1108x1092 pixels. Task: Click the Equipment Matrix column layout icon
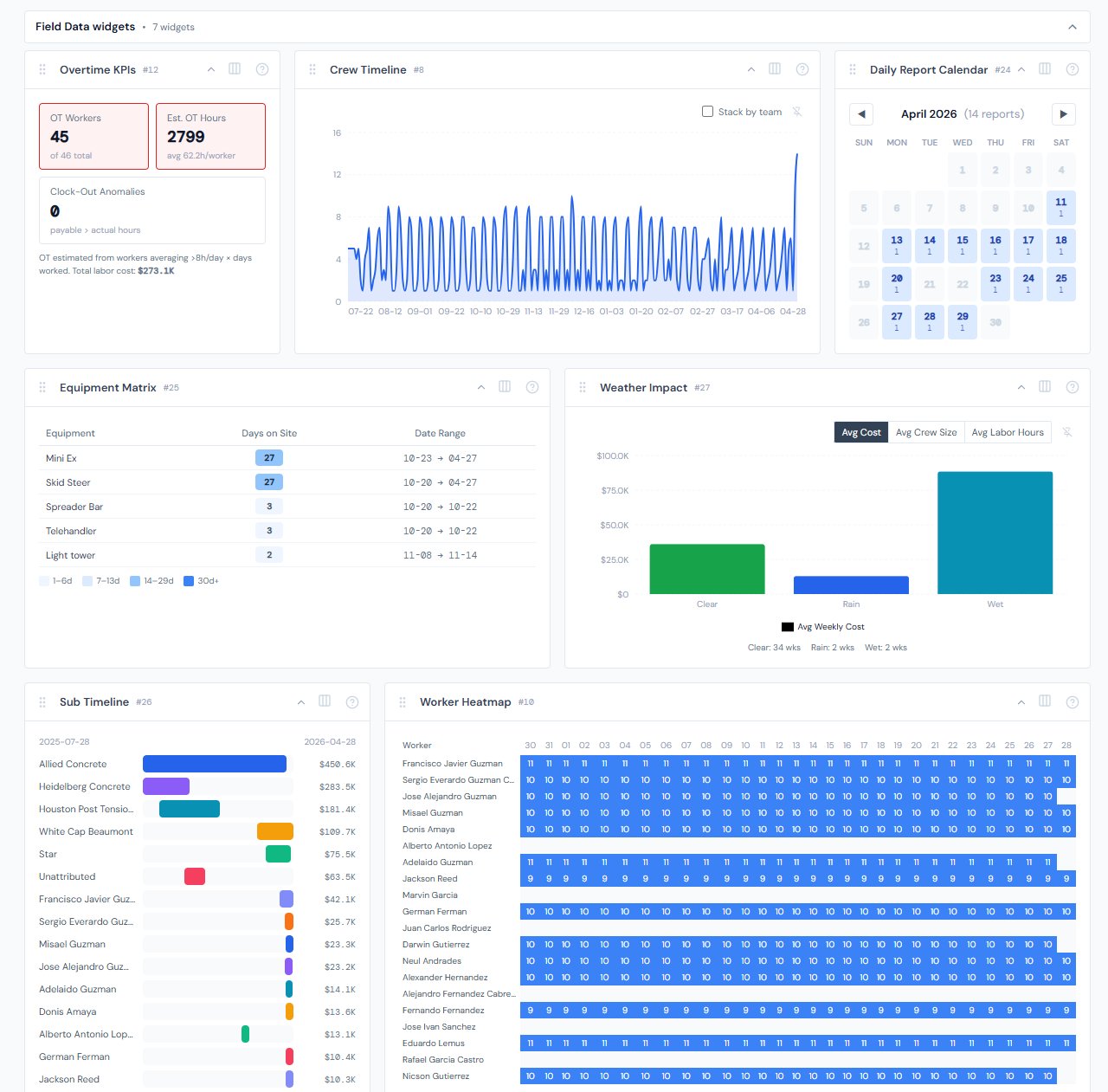[505, 387]
